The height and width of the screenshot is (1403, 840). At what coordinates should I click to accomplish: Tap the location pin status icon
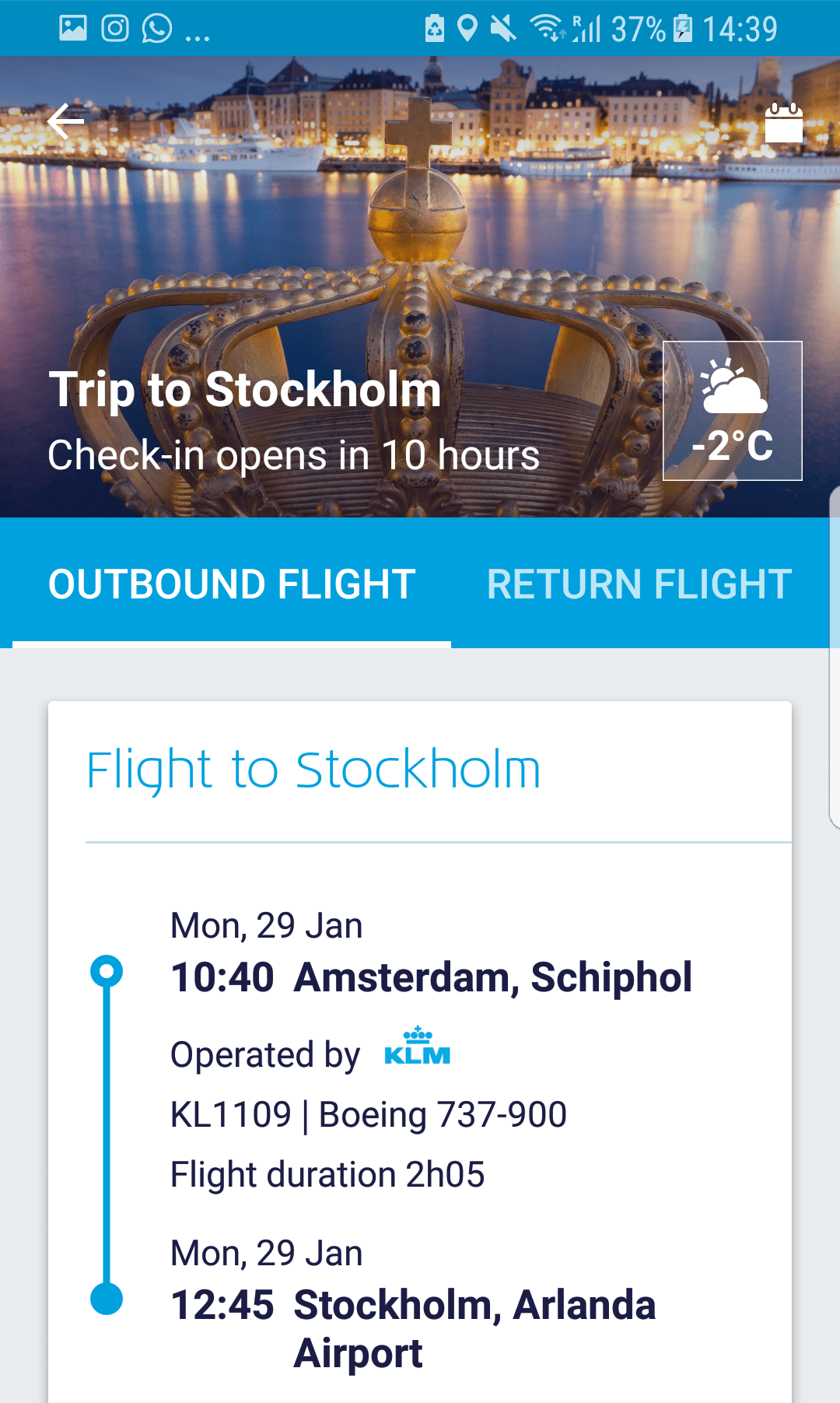tap(467, 29)
